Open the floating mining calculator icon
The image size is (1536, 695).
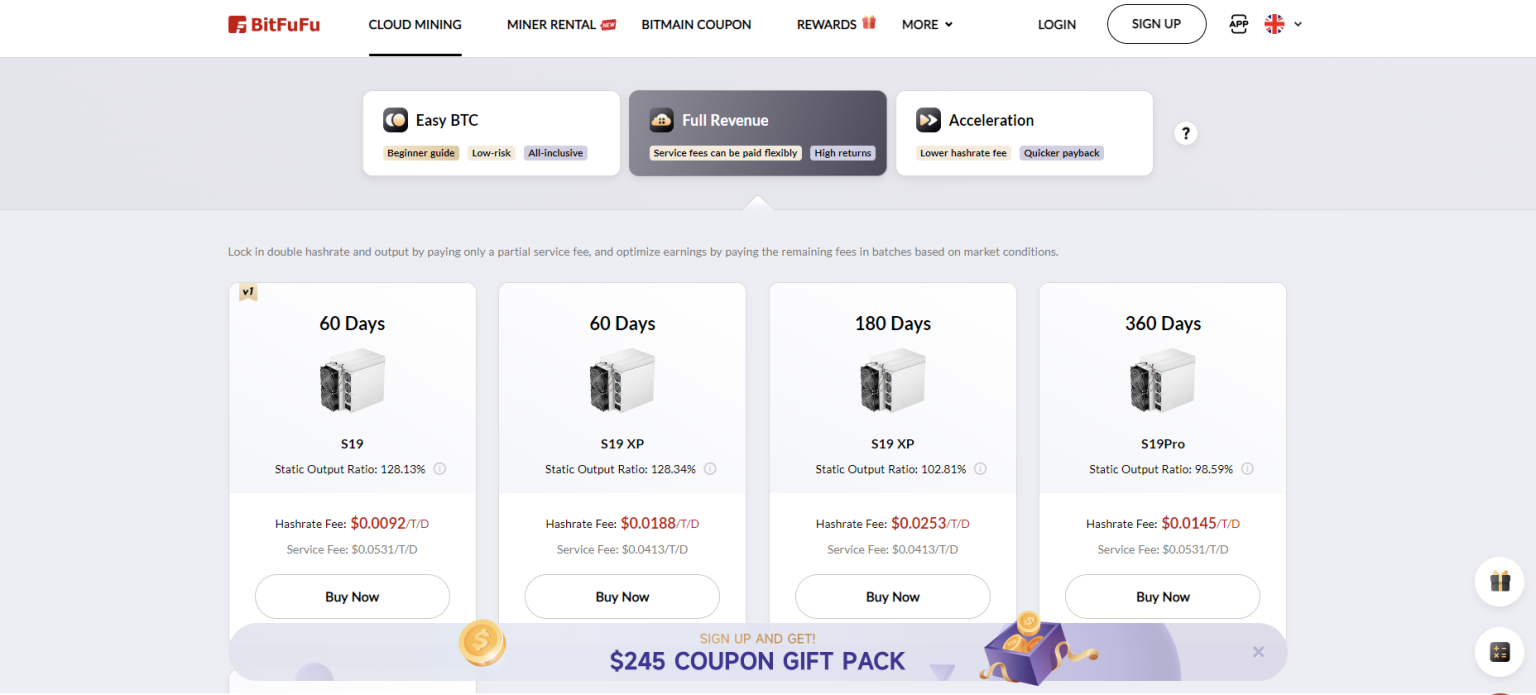tap(1499, 651)
